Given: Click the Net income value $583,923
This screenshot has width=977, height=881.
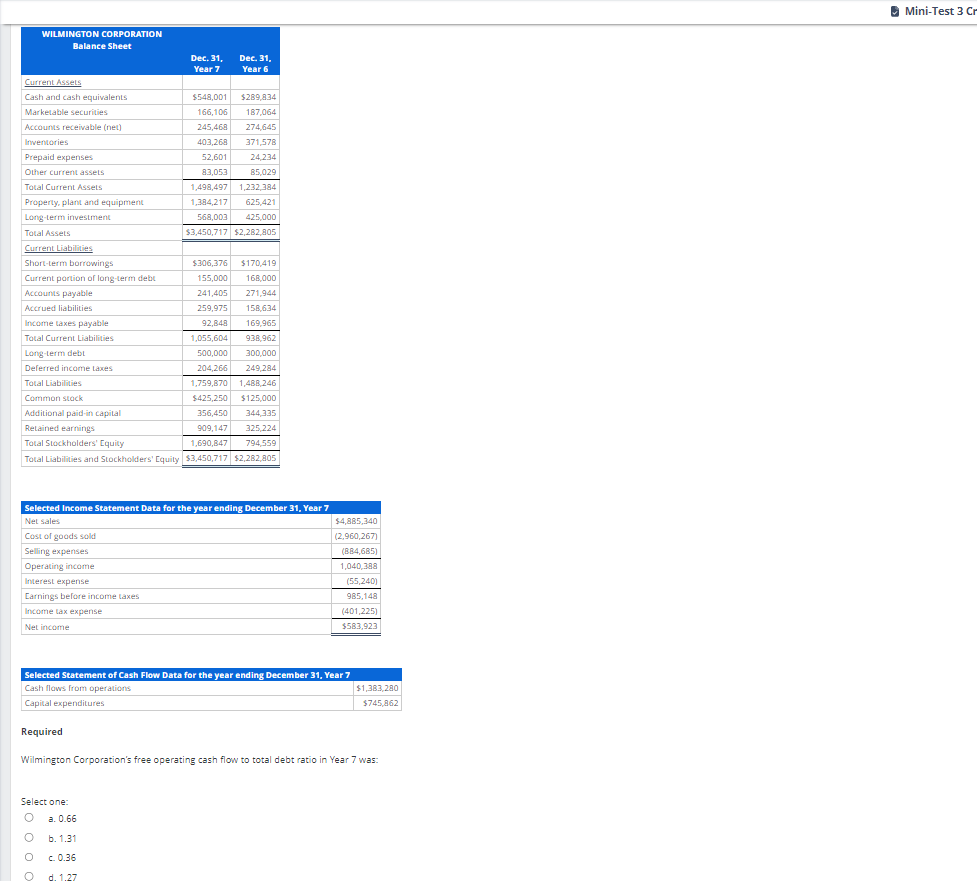Looking at the screenshot, I should click(358, 626).
